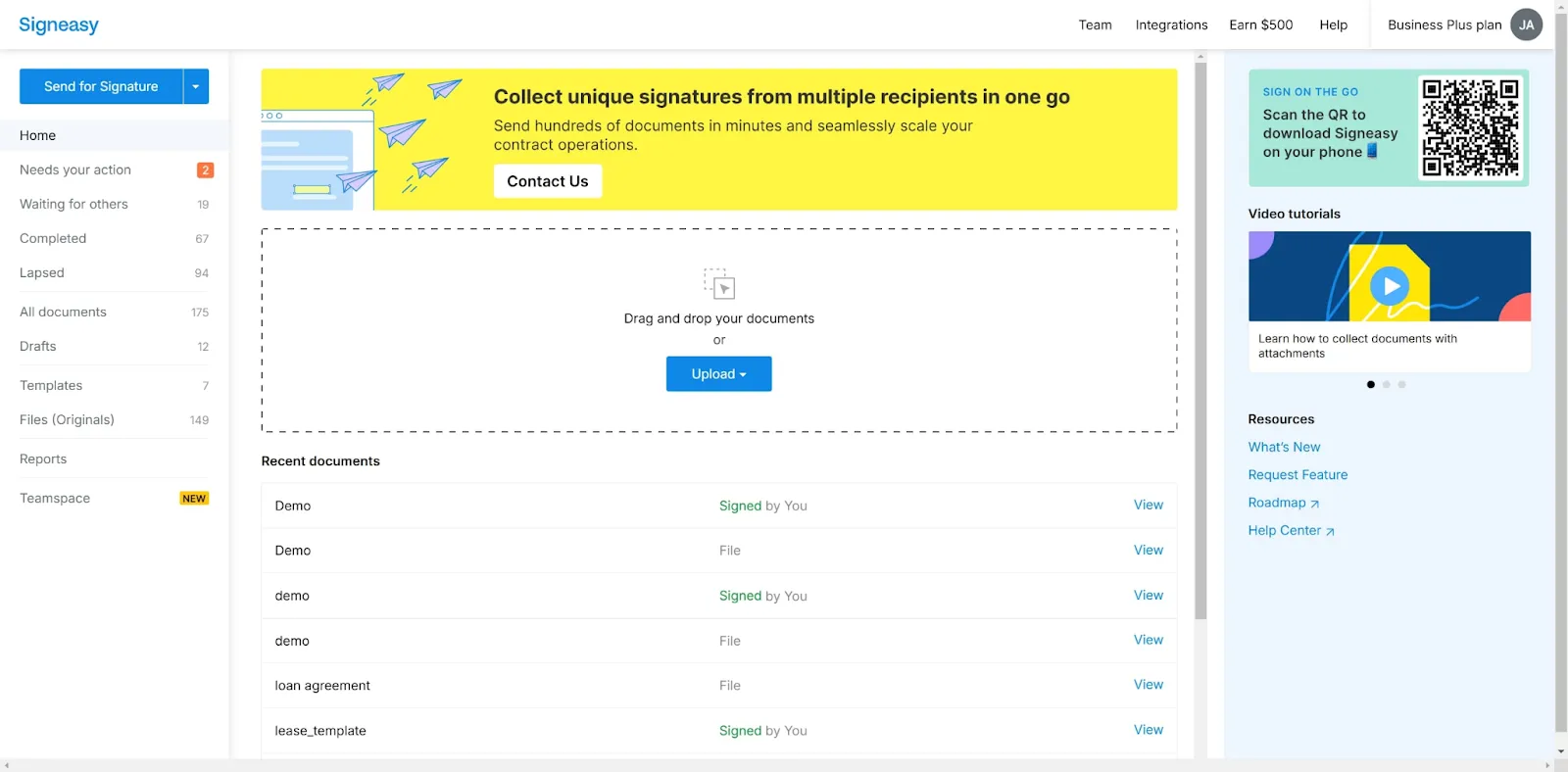Click the Signeasy logo

click(x=59, y=24)
